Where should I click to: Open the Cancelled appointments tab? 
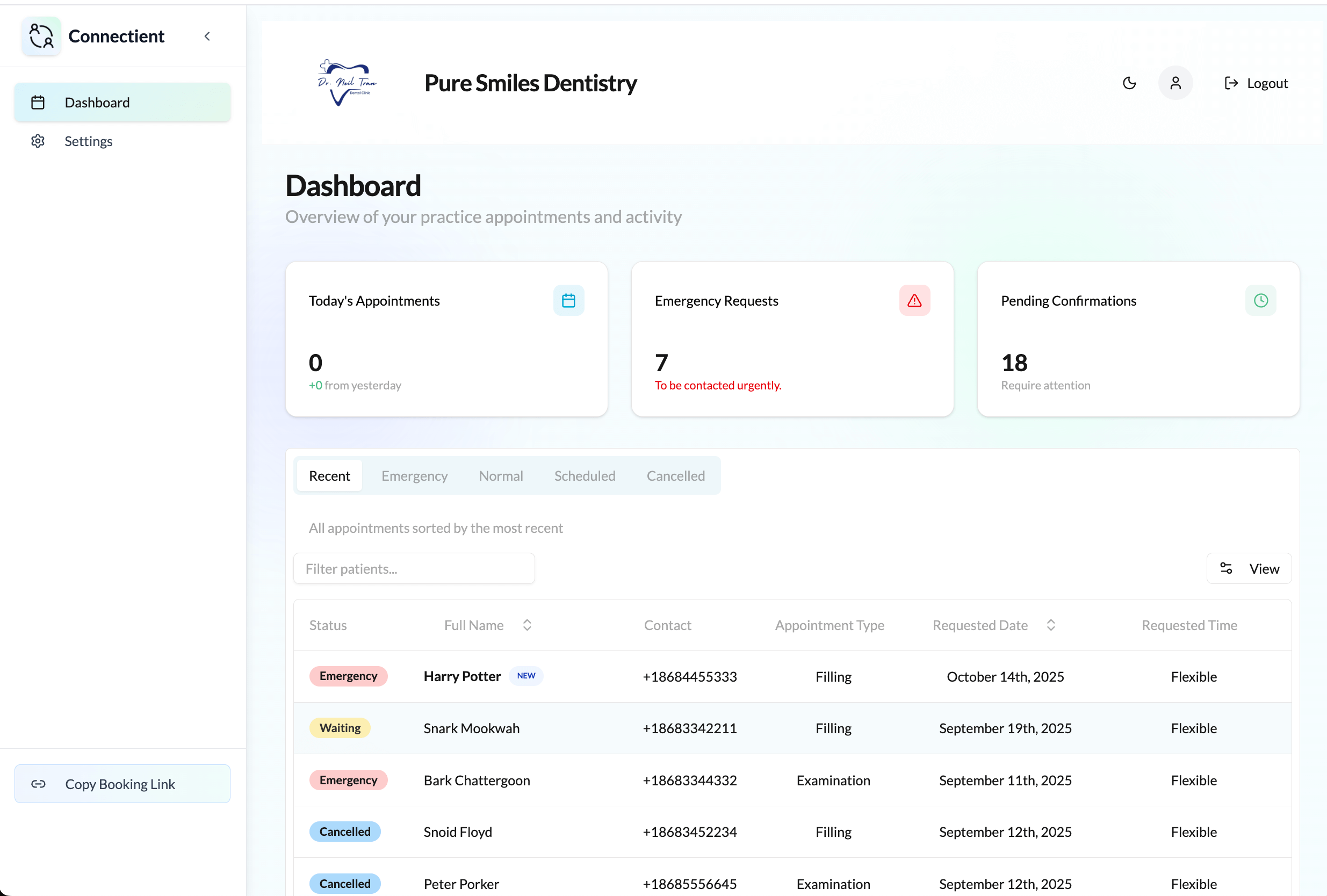(x=675, y=476)
